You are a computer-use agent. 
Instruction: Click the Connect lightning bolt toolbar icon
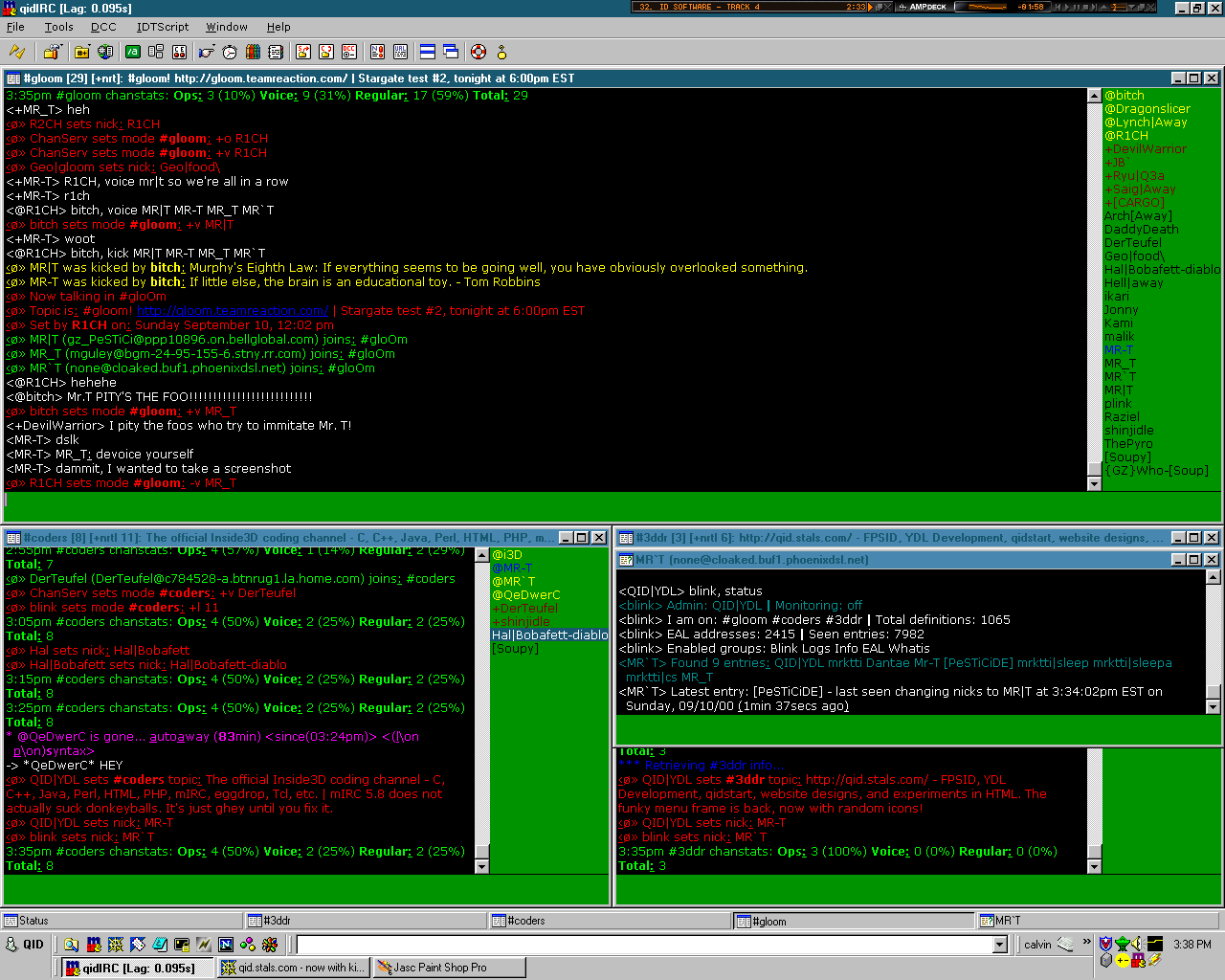click(x=16, y=52)
